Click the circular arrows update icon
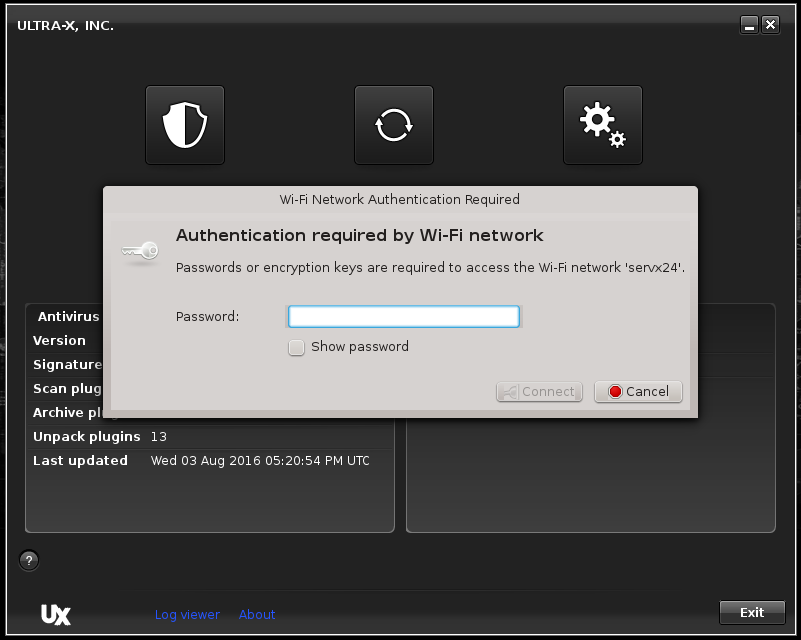The width and height of the screenshot is (801, 640). pyautogui.click(x=394, y=125)
